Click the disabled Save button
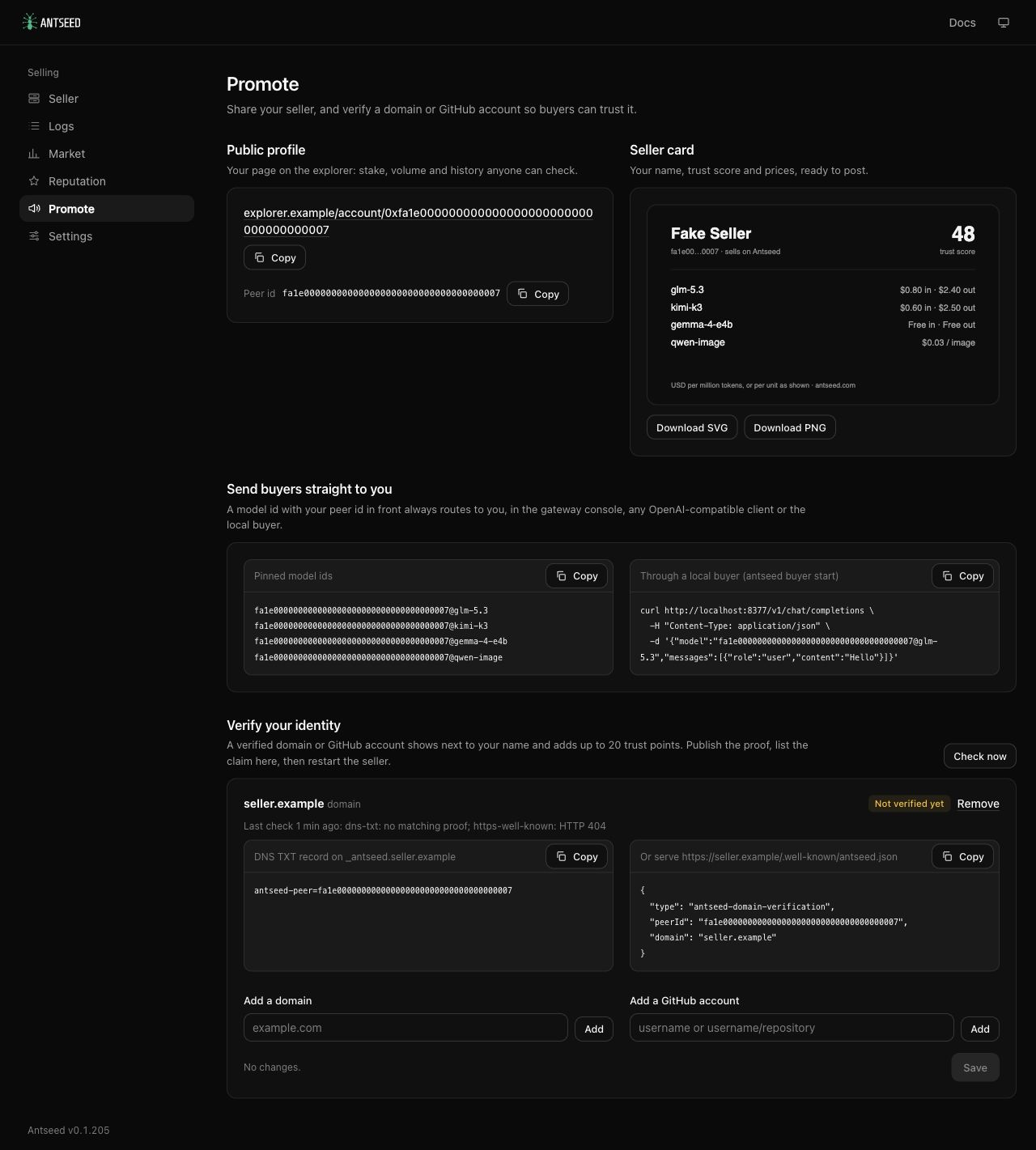 975,1067
